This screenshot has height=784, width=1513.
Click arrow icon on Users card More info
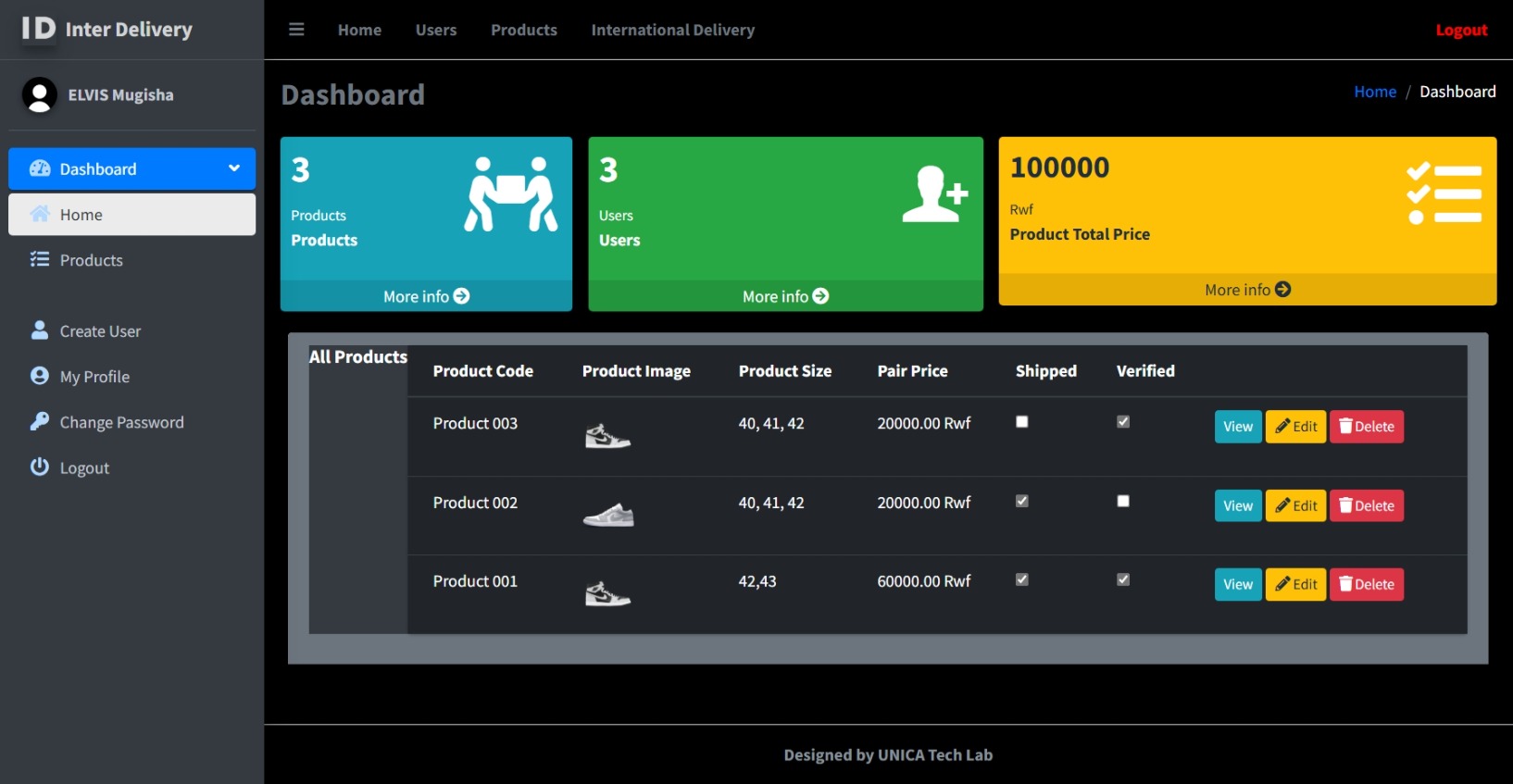(820, 296)
